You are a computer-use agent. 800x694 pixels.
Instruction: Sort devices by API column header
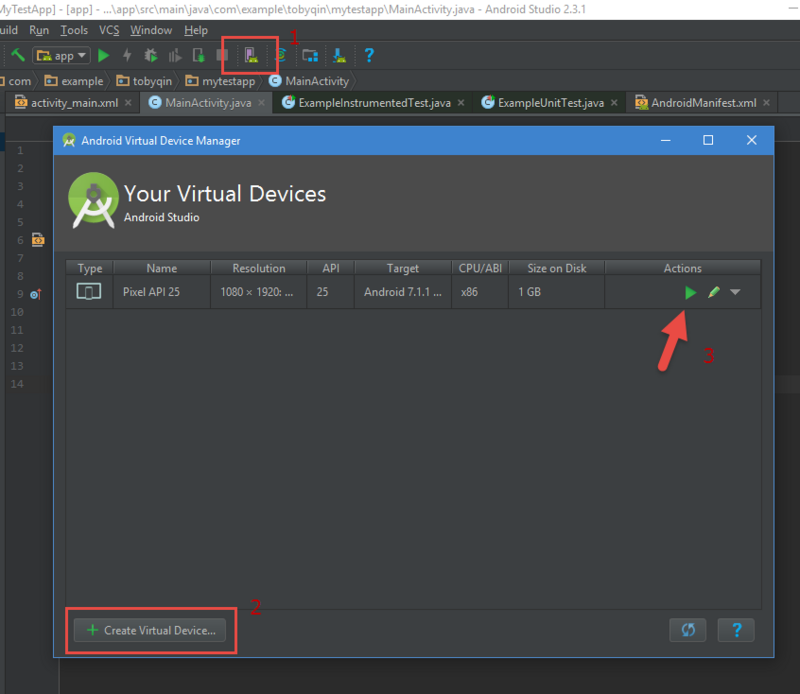[x=331, y=268]
